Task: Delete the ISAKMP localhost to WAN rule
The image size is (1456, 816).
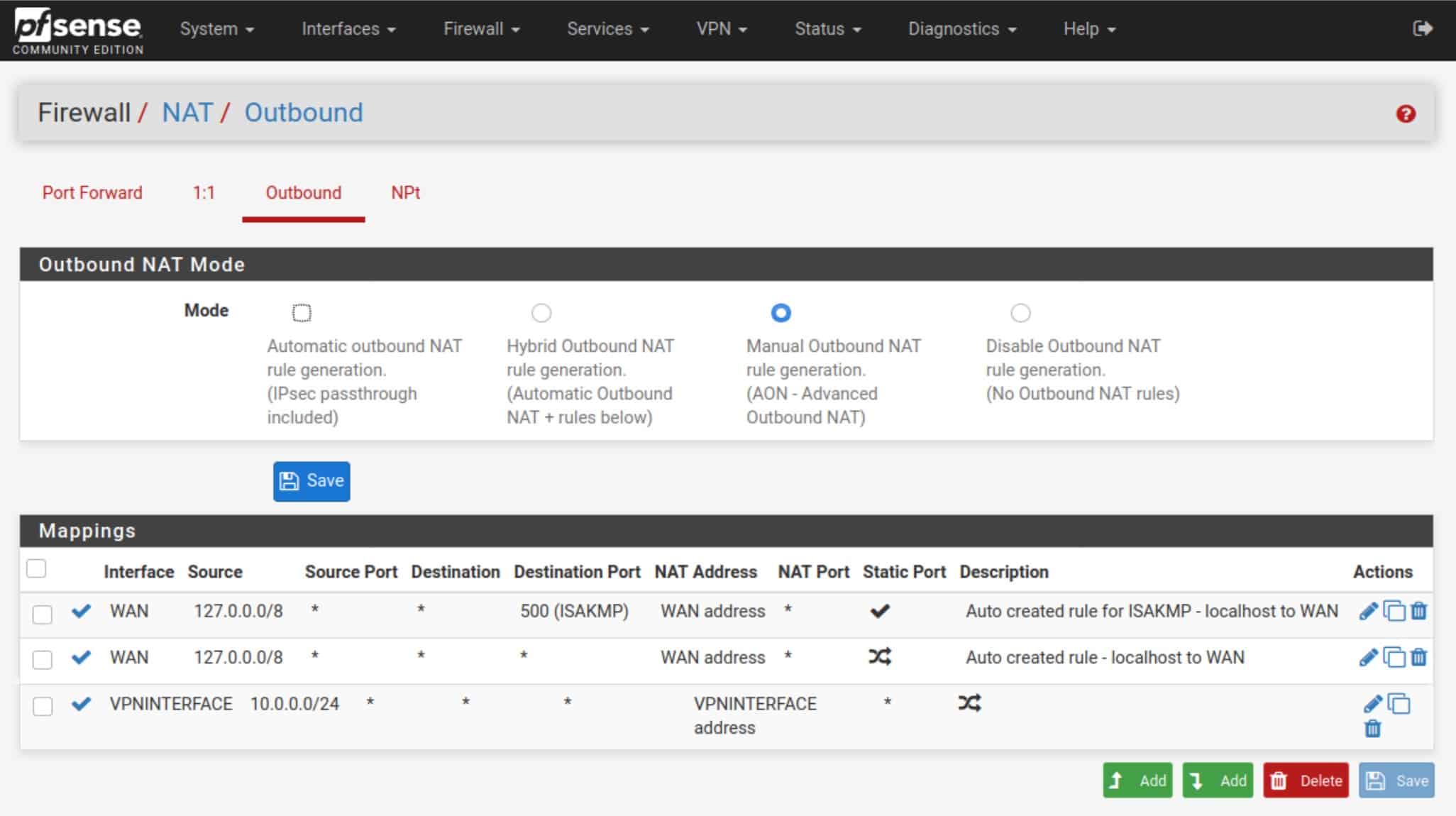Action: click(x=1418, y=611)
